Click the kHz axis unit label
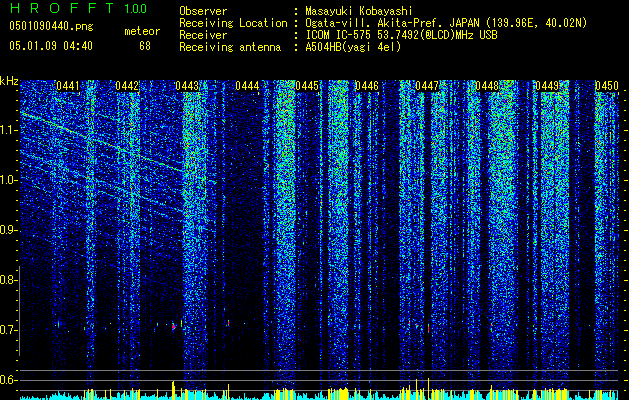This screenshot has height=400, width=629. point(9,81)
